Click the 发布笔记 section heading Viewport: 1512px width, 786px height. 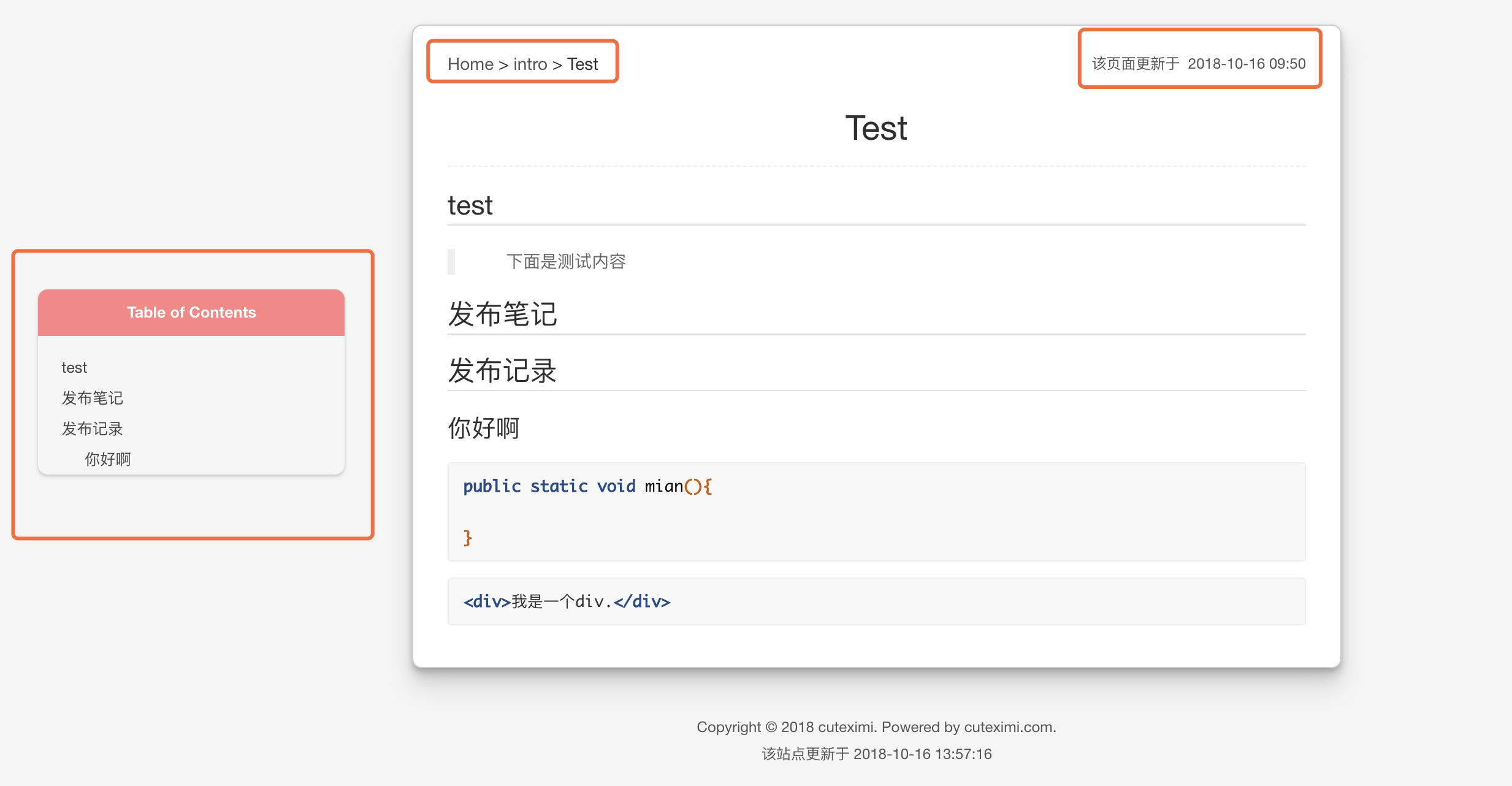coord(502,315)
